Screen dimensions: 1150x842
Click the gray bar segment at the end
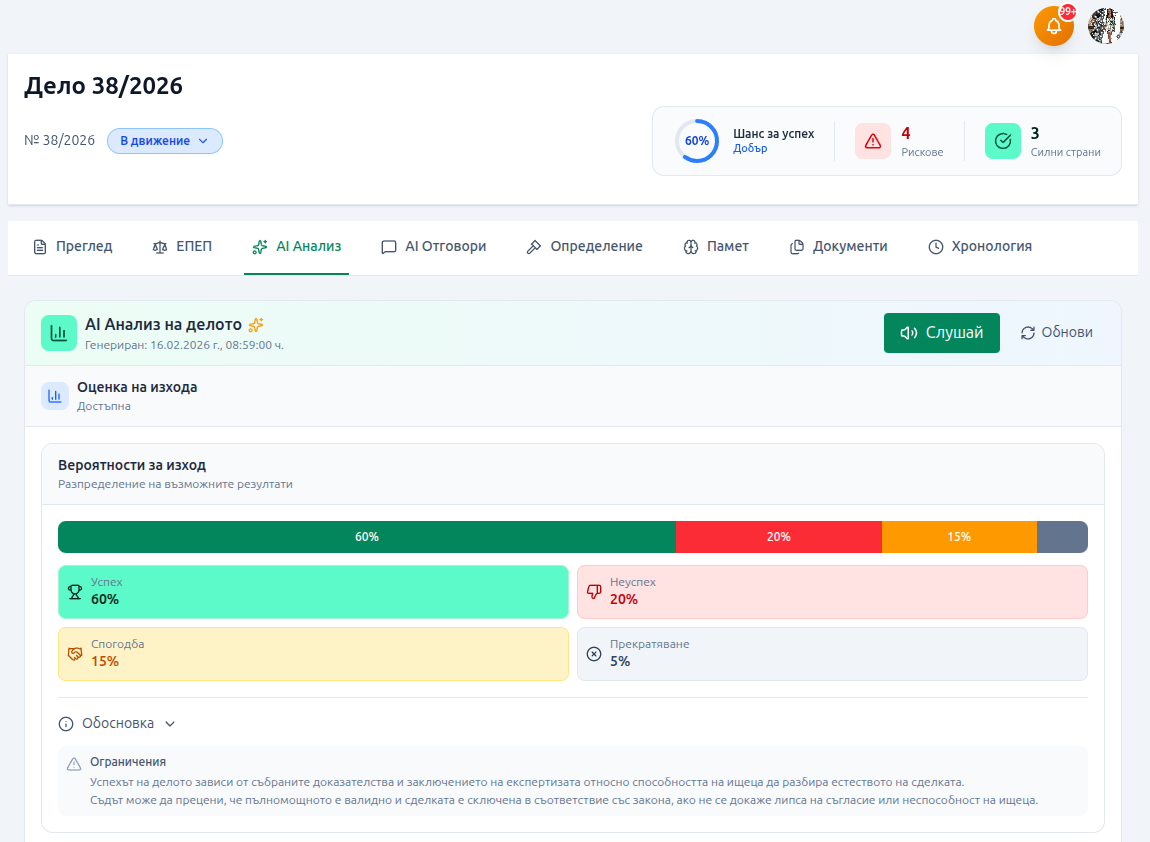tap(1062, 537)
